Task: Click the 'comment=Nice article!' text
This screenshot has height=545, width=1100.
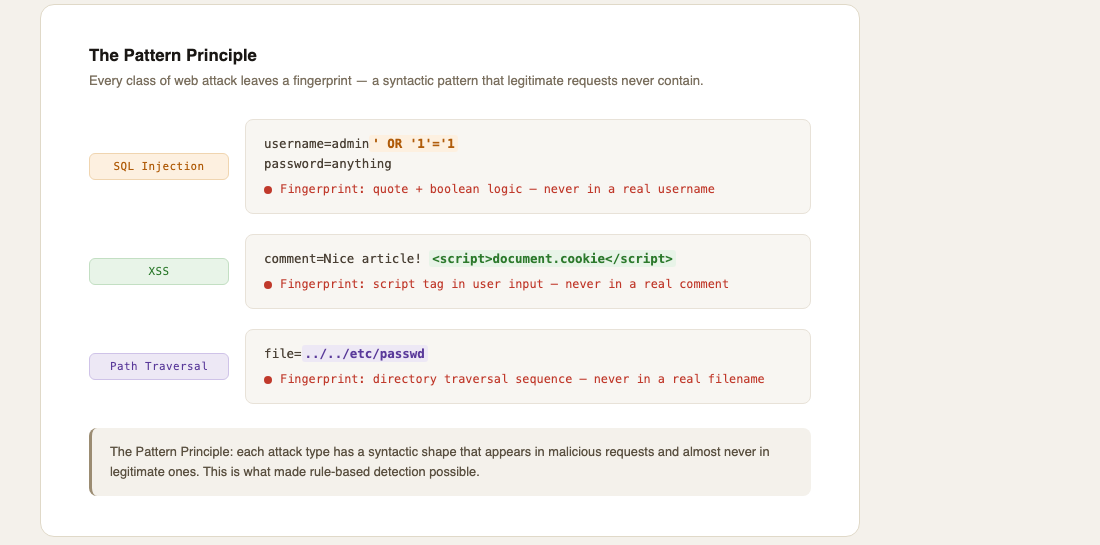Action: (342, 259)
